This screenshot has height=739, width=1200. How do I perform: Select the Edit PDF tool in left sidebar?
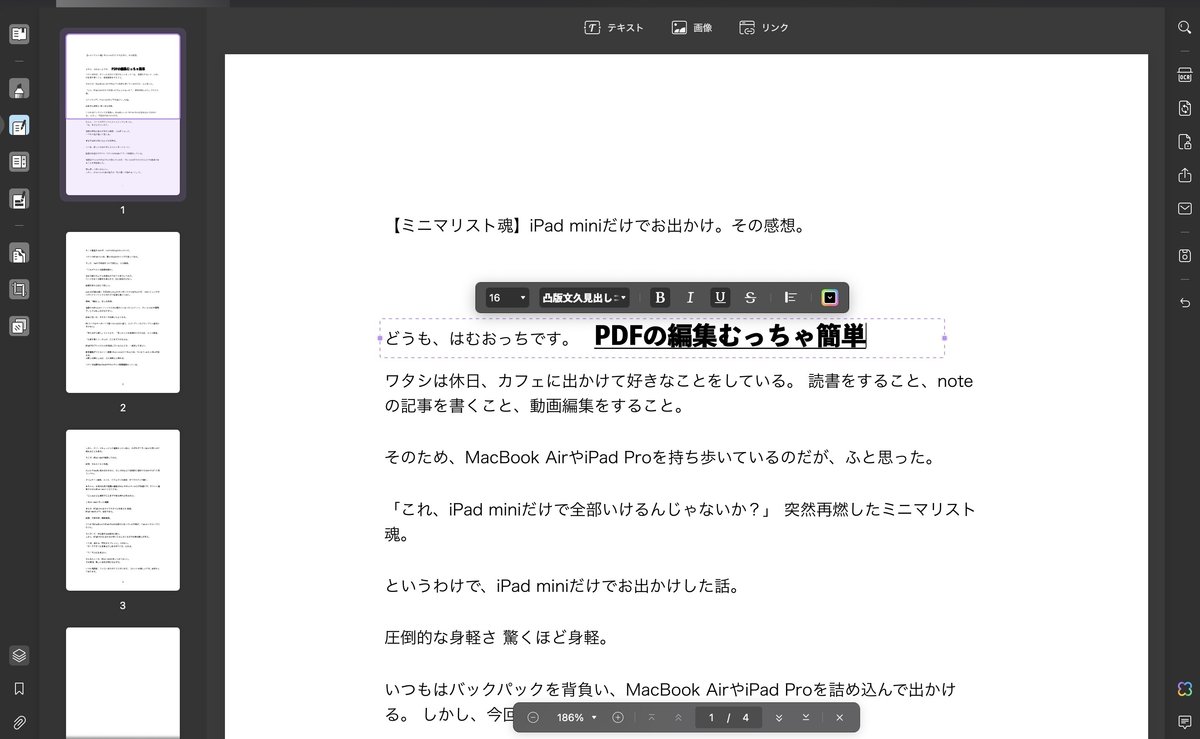[19, 126]
